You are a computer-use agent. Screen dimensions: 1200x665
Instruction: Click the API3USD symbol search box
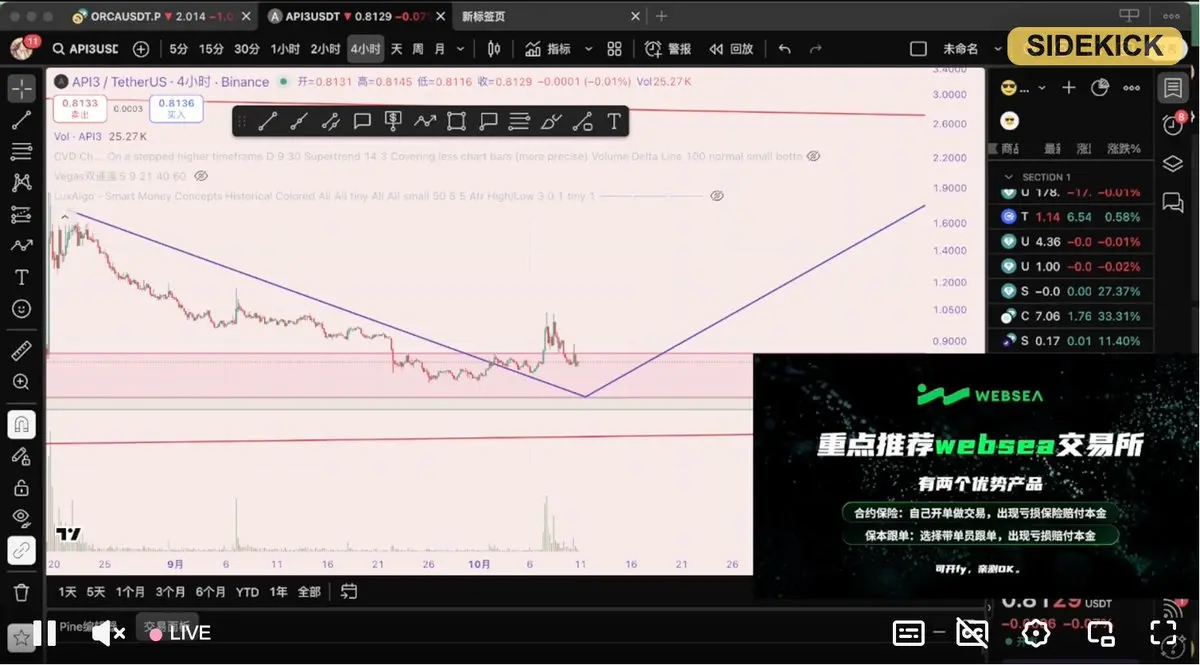(x=85, y=49)
